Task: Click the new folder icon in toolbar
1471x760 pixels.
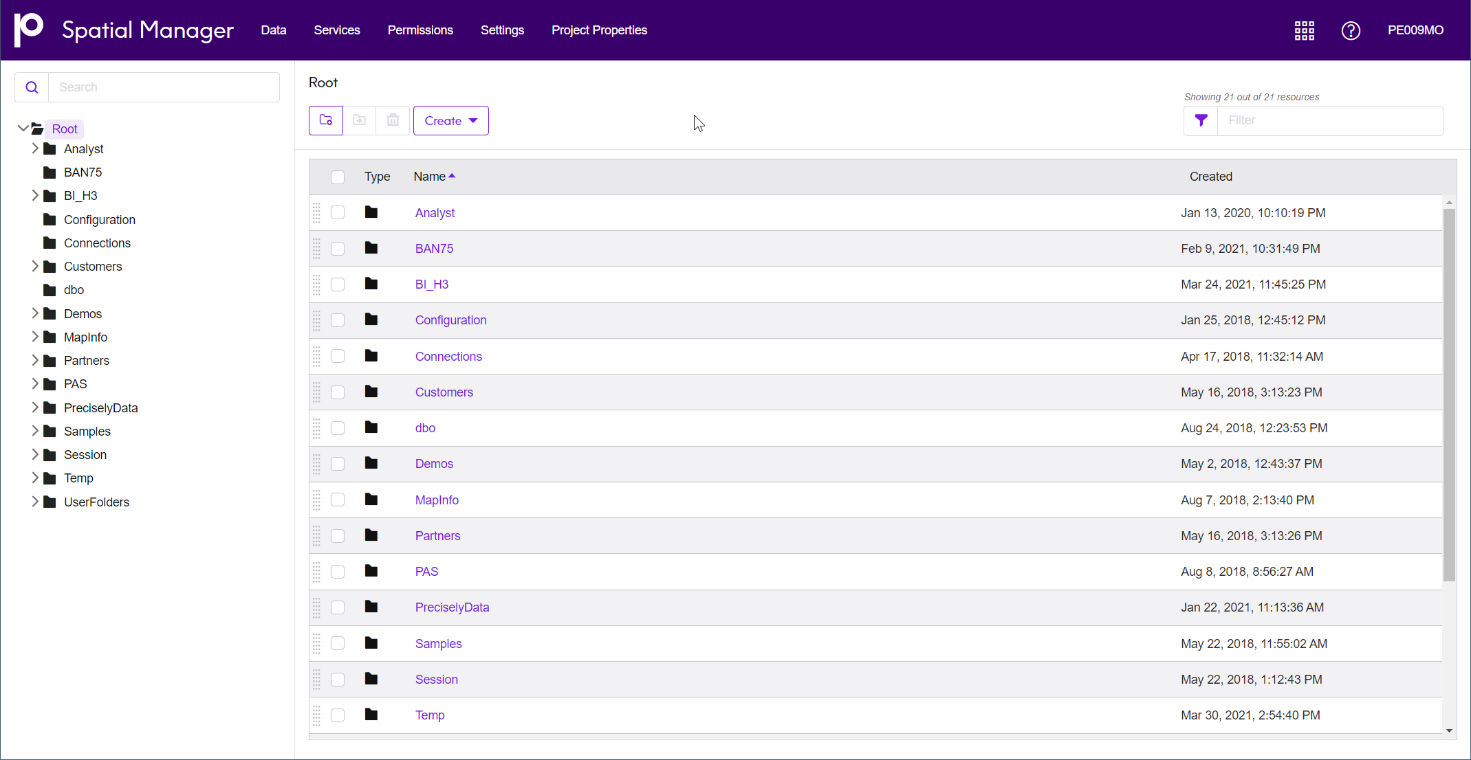Action: [326, 120]
